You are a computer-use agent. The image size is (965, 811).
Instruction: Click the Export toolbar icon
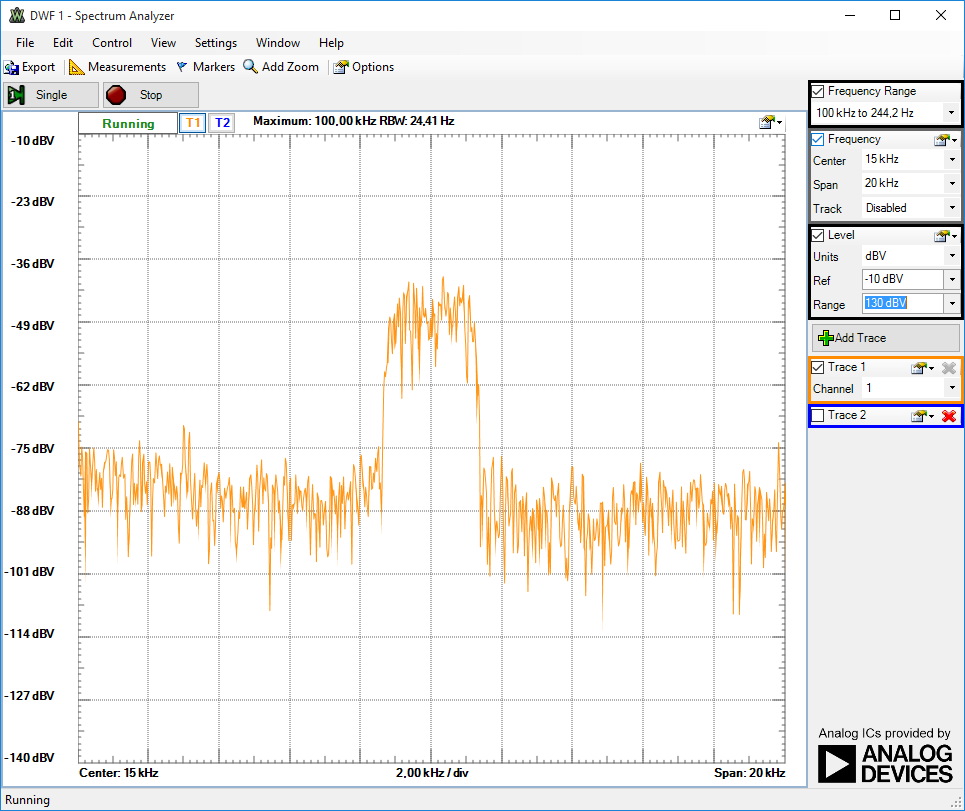click(x=12, y=68)
